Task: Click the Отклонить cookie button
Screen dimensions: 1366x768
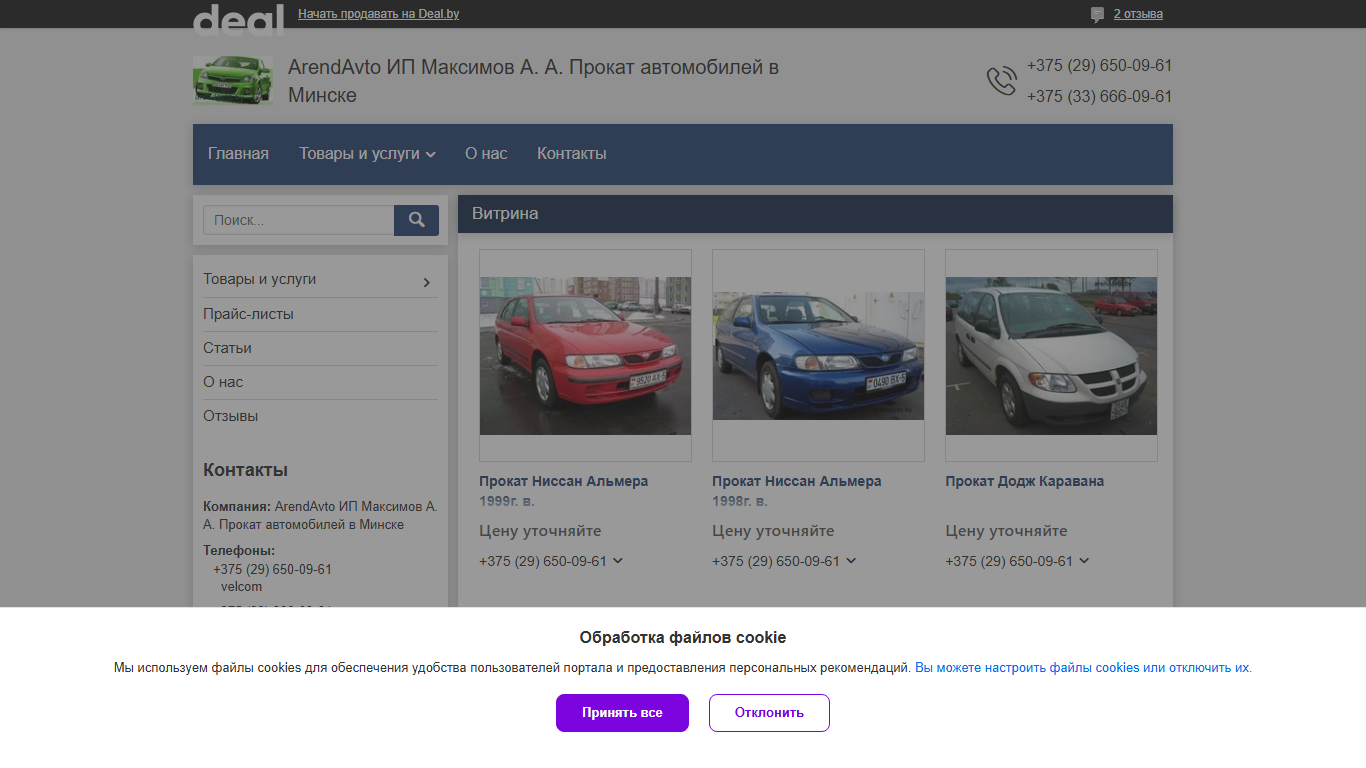Action: coord(769,713)
